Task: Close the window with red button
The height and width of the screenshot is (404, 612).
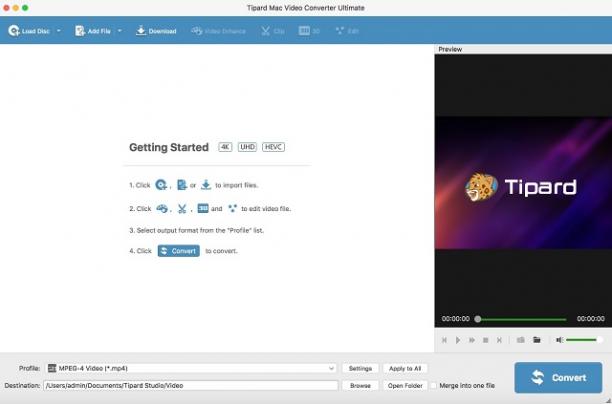Action: pos(6,8)
